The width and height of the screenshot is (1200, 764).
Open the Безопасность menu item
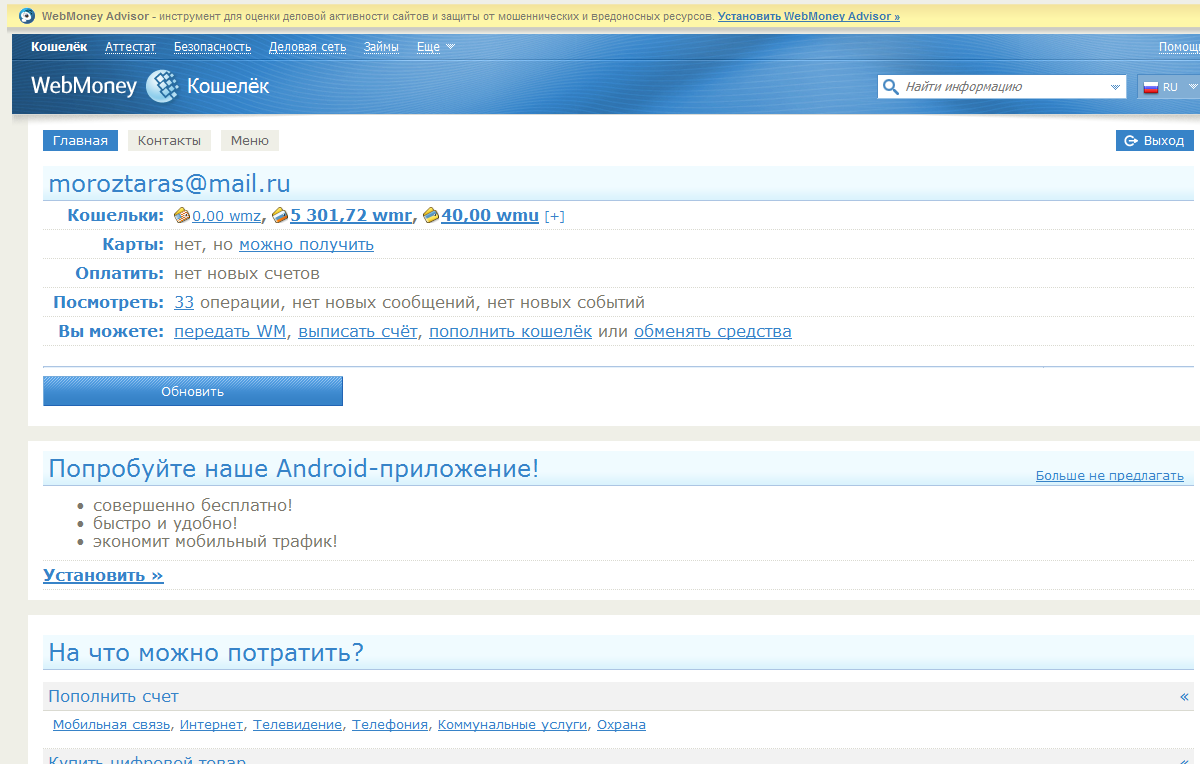[212, 47]
